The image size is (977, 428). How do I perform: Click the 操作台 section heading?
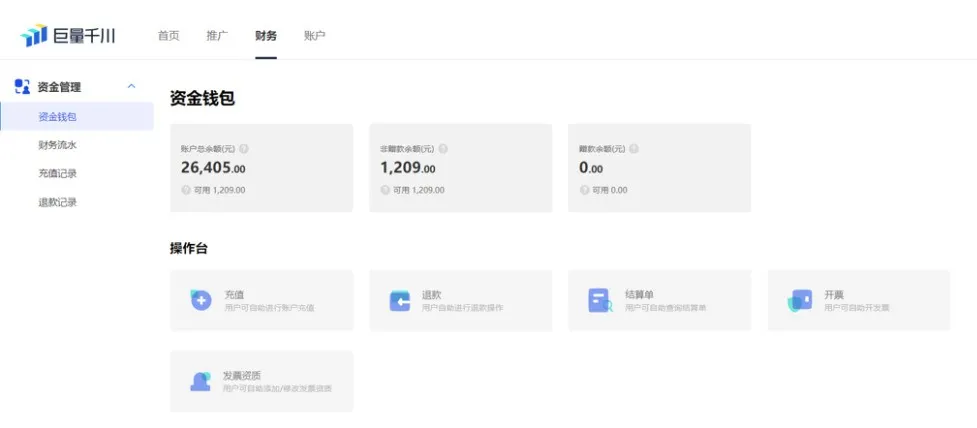(189, 249)
